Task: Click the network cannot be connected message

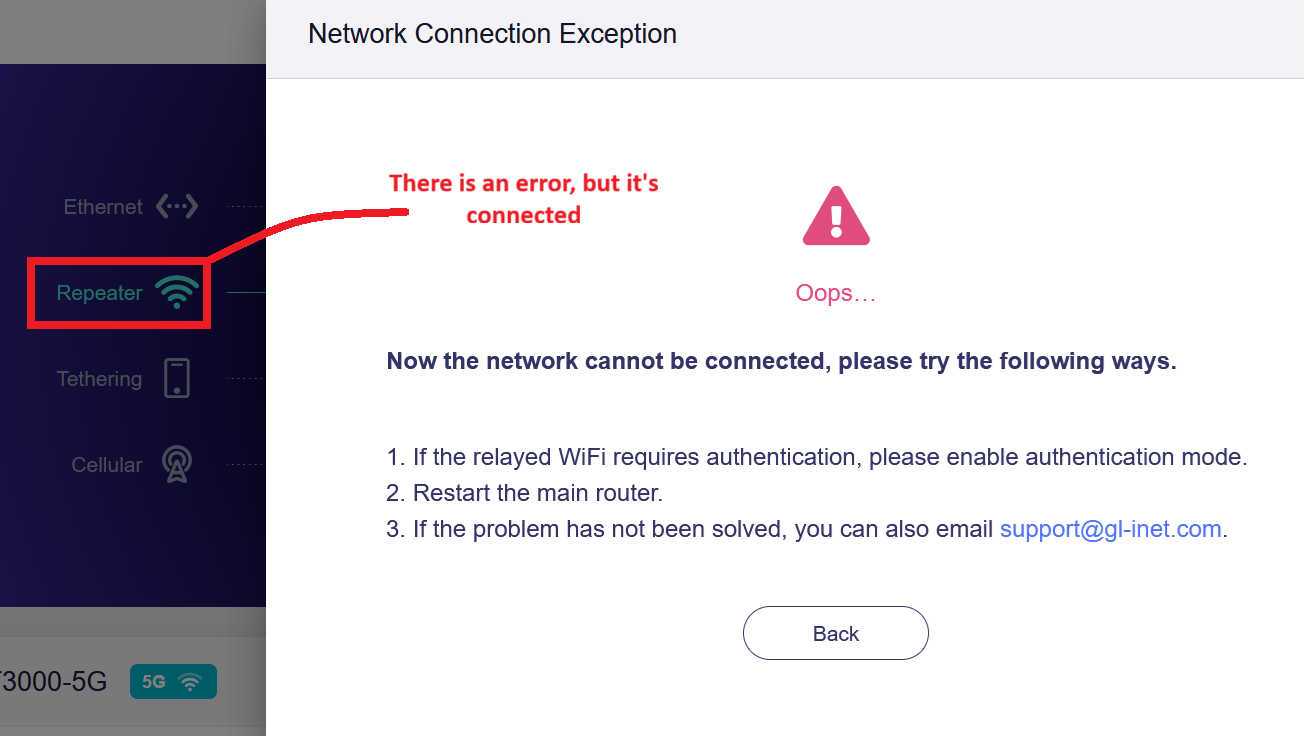Action: [x=781, y=361]
